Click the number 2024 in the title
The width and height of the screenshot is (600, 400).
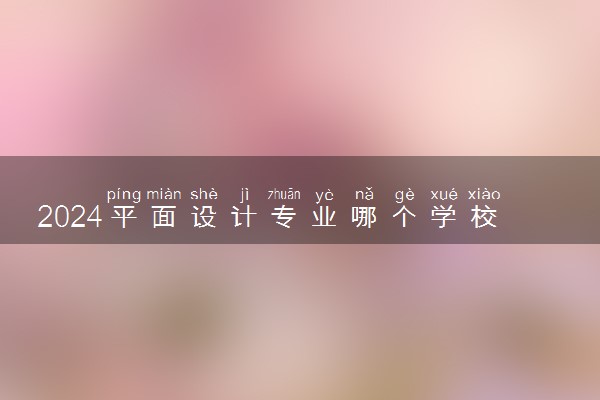(70, 217)
